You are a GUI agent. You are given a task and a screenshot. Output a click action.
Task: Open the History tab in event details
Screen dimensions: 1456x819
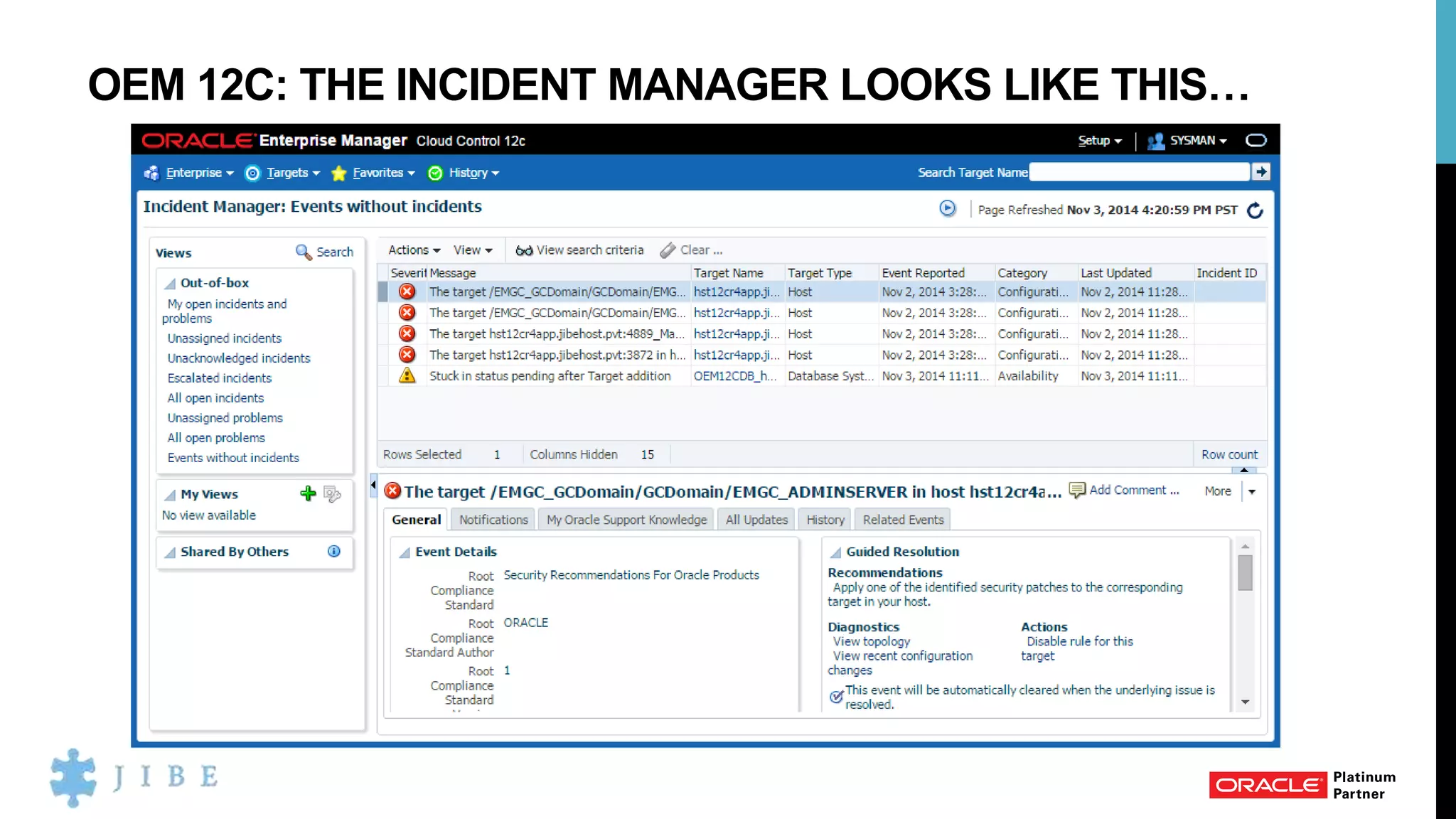click(x=825, y=520)
